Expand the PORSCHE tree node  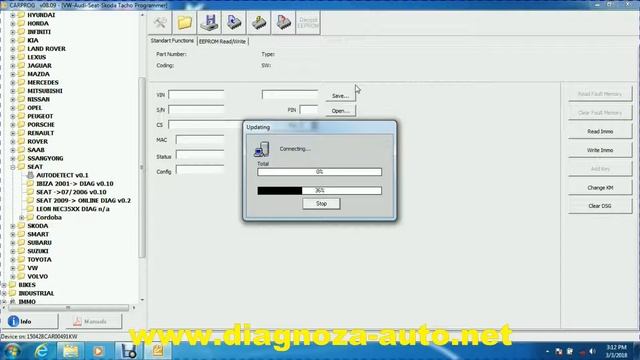pos(13,124)
